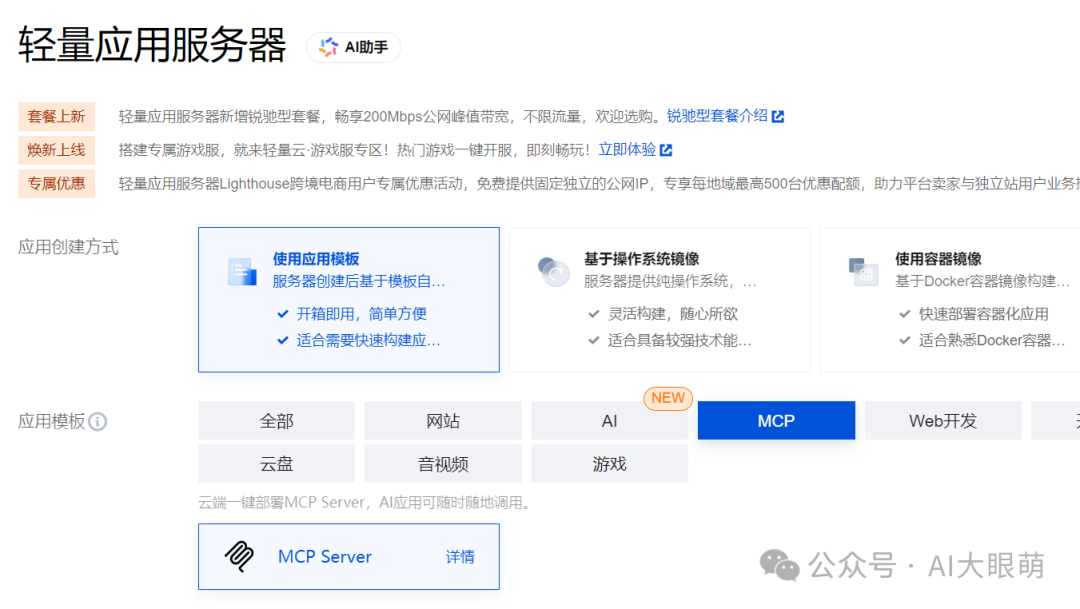Screen dimensions: 1080x609
Task: Select the 基于操作系统镜像 creation card
Action: pos(660,300)
